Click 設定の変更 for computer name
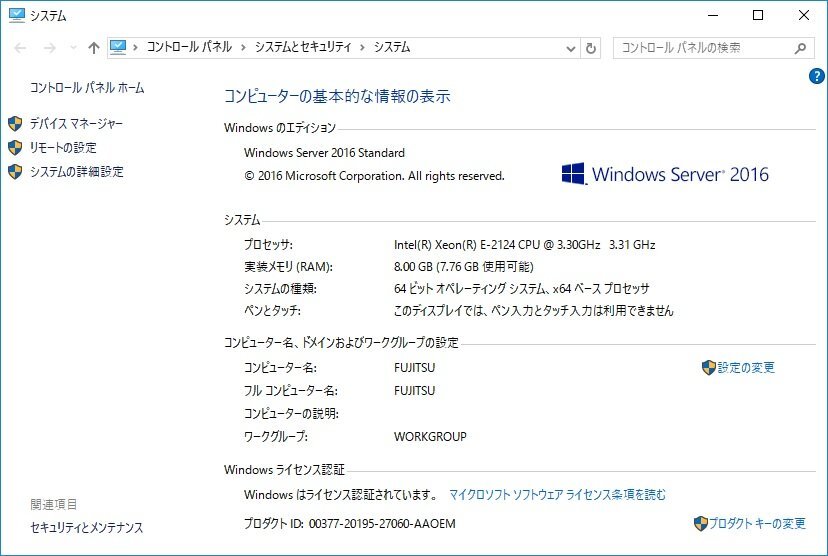828x556 pixels. click(745, 367)
